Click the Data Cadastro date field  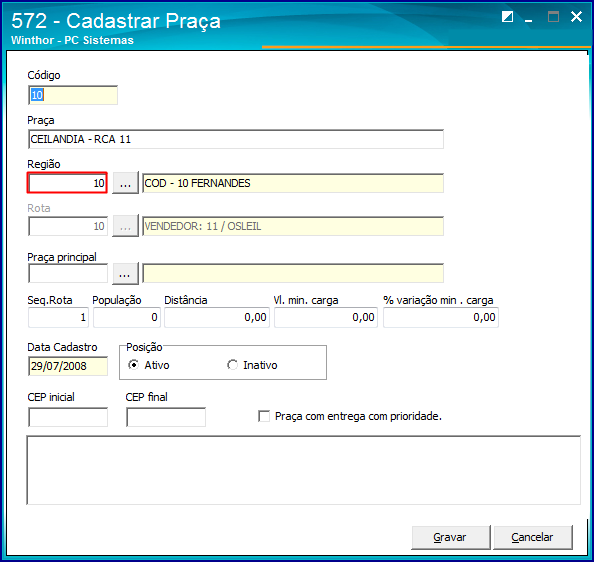tap(68, 366)
